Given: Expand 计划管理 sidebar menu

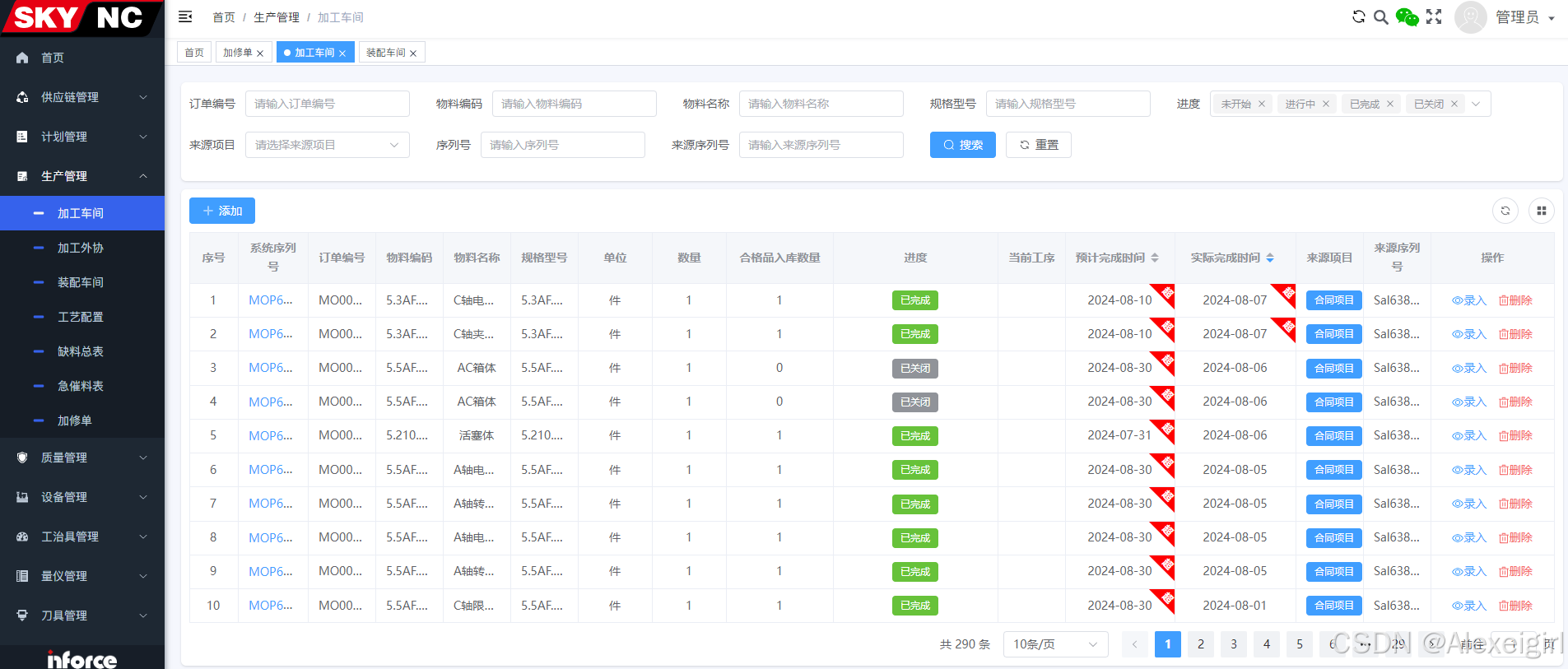Looking at the screenshot, I should (82, 137).
